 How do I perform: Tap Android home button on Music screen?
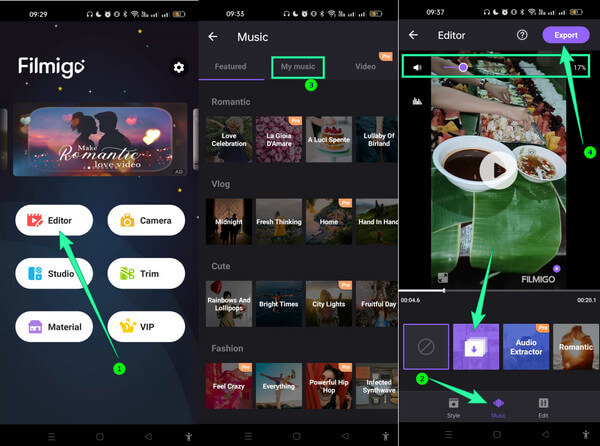click(297, 436)
